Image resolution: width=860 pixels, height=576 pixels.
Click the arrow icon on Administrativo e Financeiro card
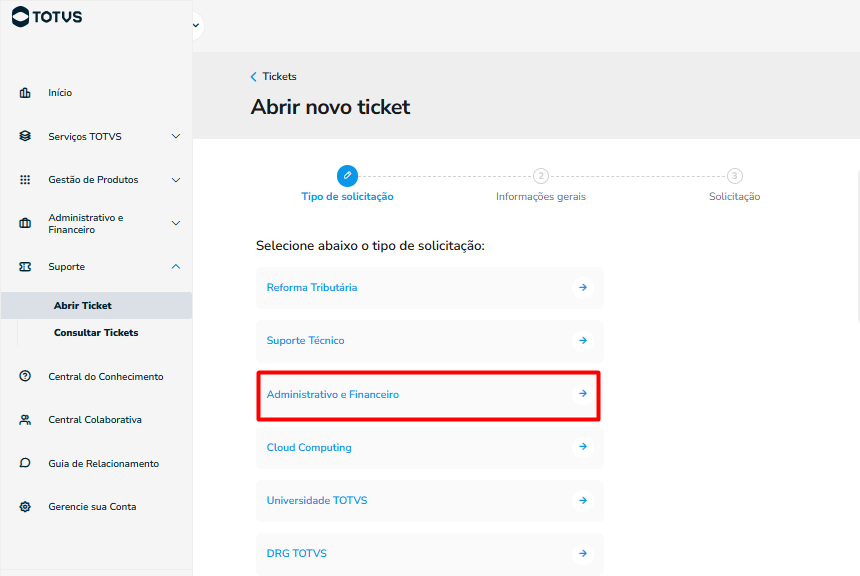pos(583,393)
